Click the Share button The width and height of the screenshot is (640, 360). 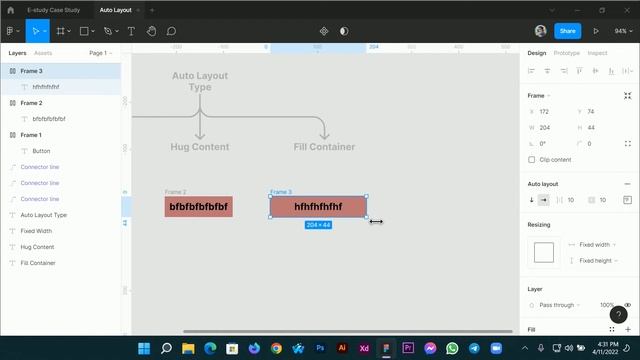point(567,31)
